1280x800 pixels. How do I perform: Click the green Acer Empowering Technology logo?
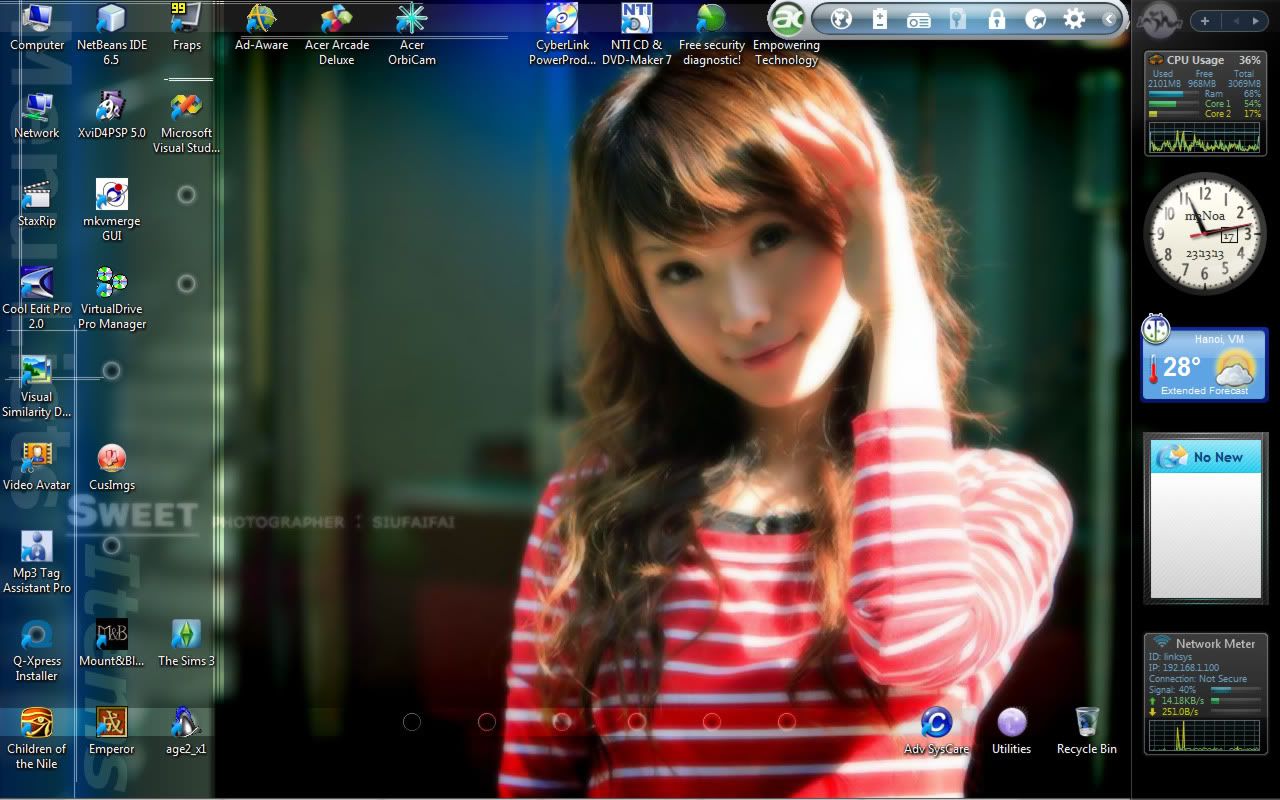(788, 18)
